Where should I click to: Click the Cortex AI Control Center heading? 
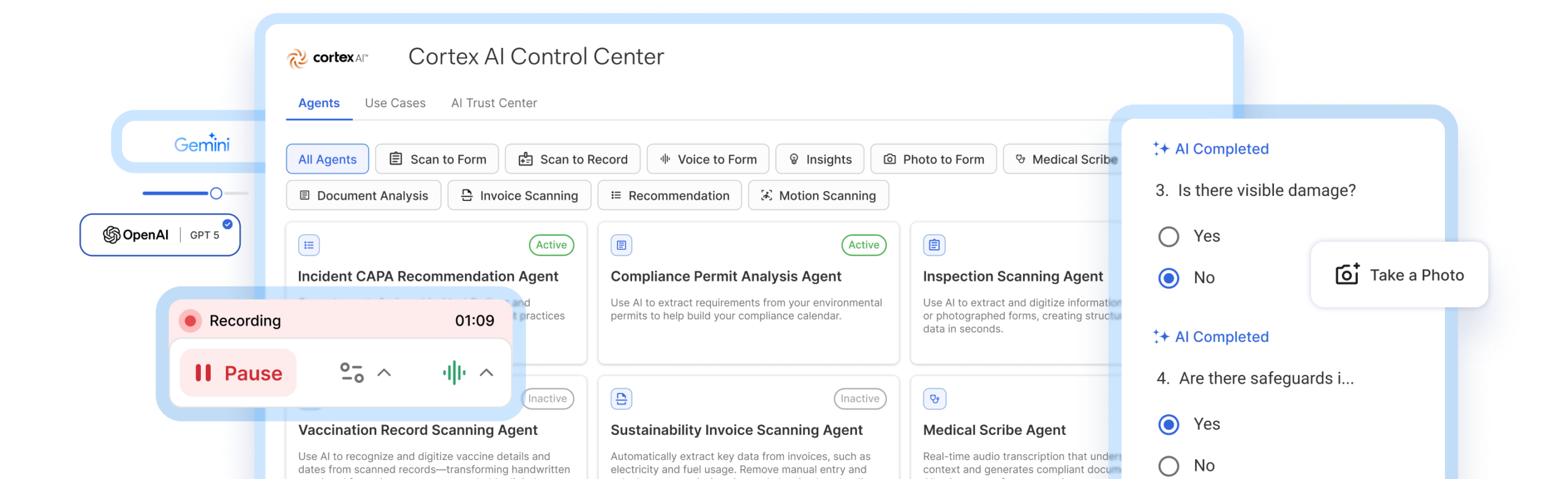tap(536, 57)
